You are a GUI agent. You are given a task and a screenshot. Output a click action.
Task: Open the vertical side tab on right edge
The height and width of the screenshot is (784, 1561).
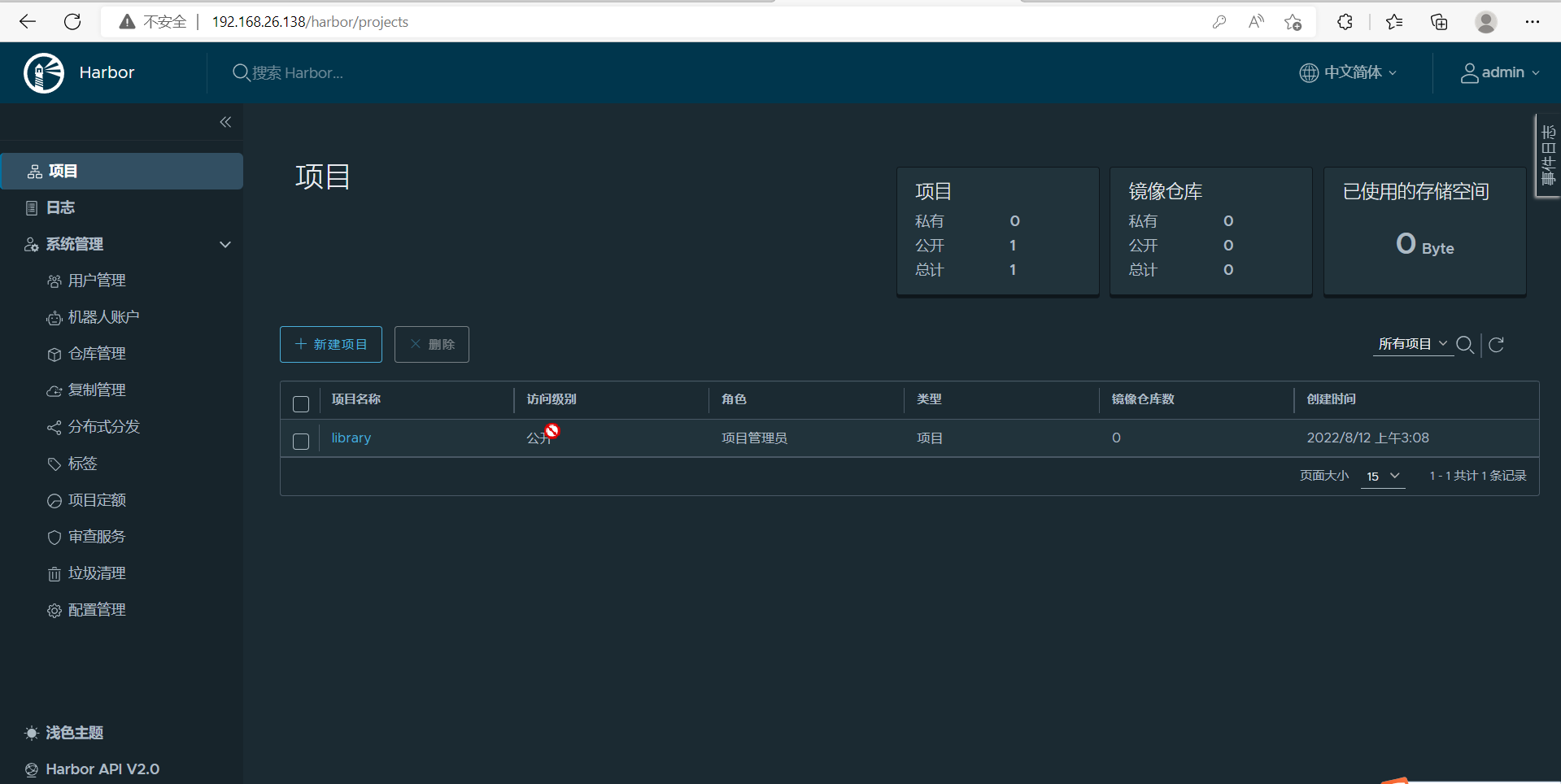pyautogui.click(x=1548, y=155)
